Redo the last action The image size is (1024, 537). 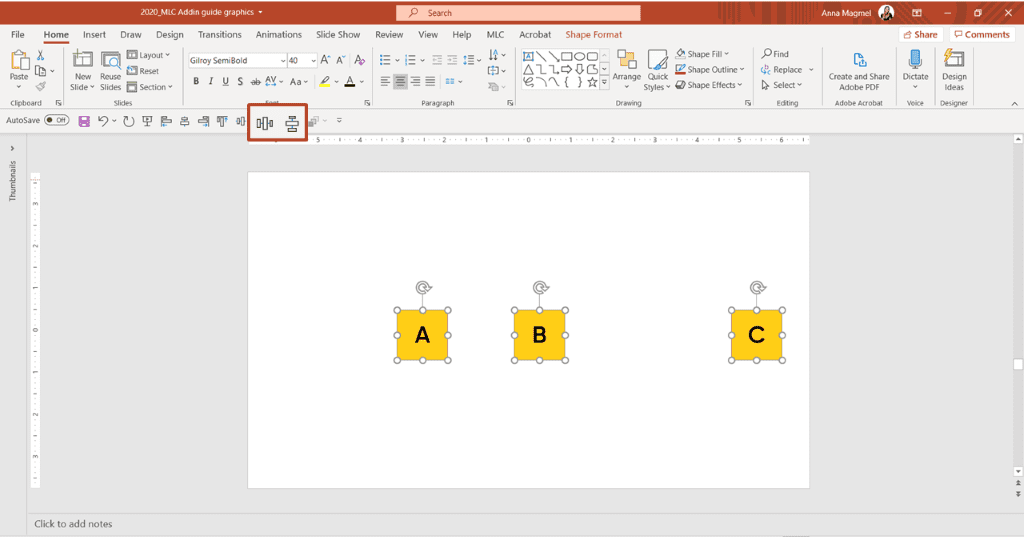[x=129, y=121]
